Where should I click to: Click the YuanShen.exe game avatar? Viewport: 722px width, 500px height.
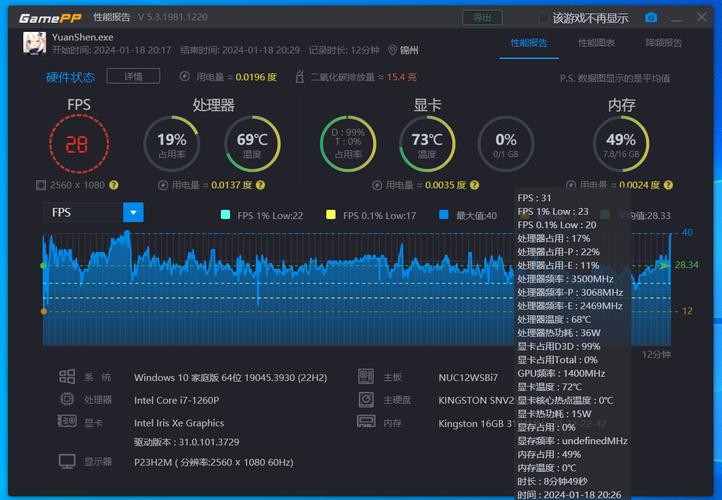pyautogui.click(x=35, y=43)
